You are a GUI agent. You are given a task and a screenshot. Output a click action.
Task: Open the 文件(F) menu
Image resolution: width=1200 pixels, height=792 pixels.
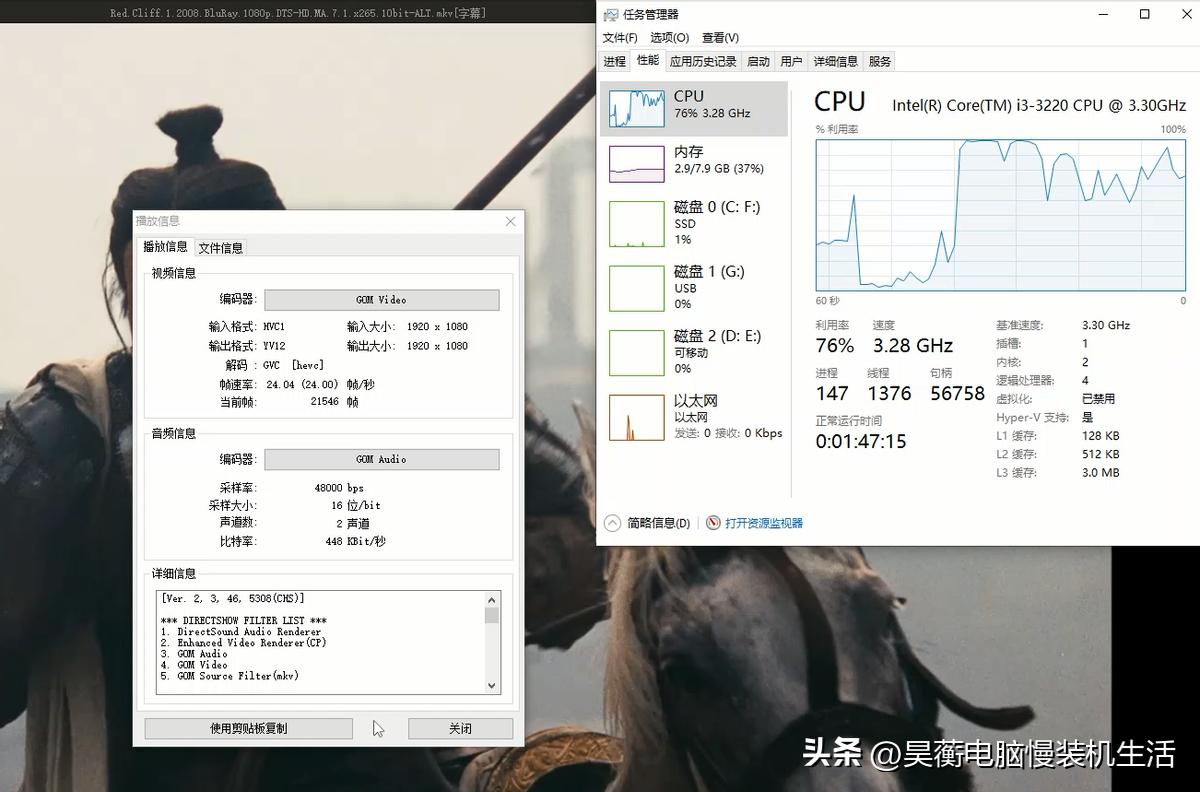[618, 37]
